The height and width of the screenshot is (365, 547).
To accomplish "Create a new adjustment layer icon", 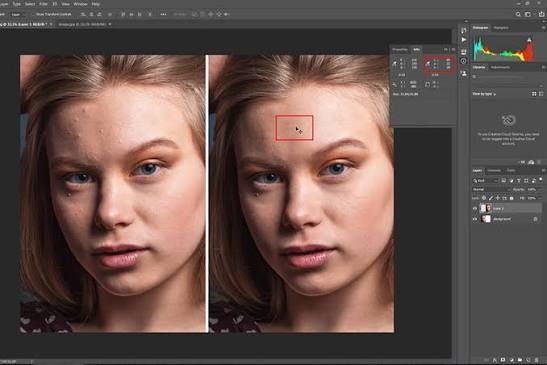I will (511, 360).
